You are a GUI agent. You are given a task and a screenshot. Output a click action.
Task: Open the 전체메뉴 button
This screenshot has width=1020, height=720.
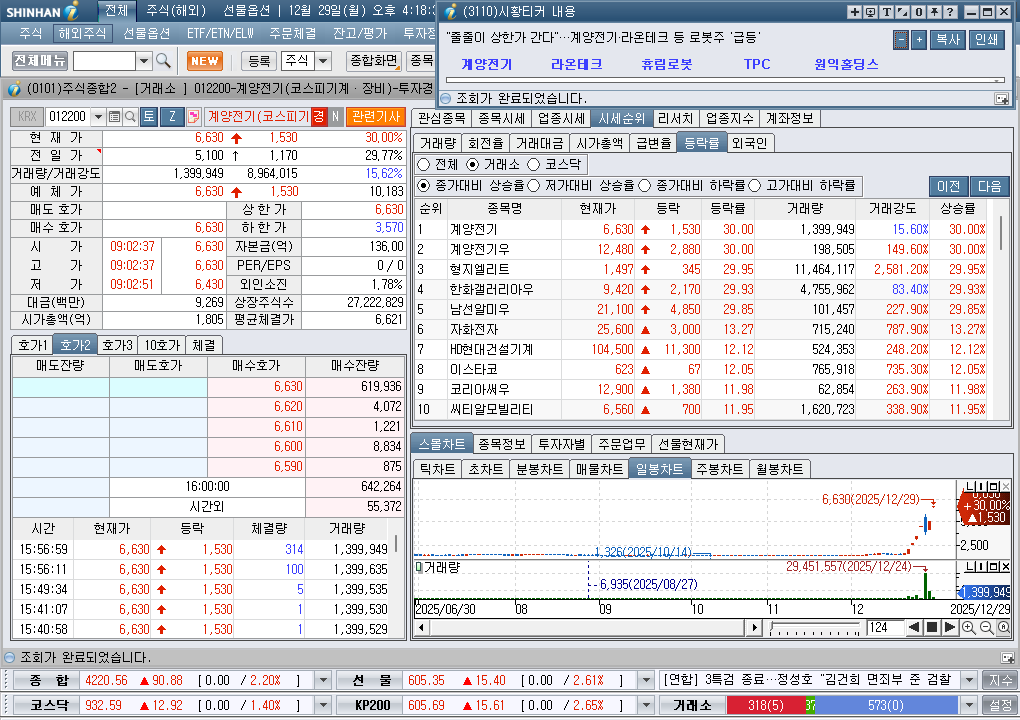[40, 61]
